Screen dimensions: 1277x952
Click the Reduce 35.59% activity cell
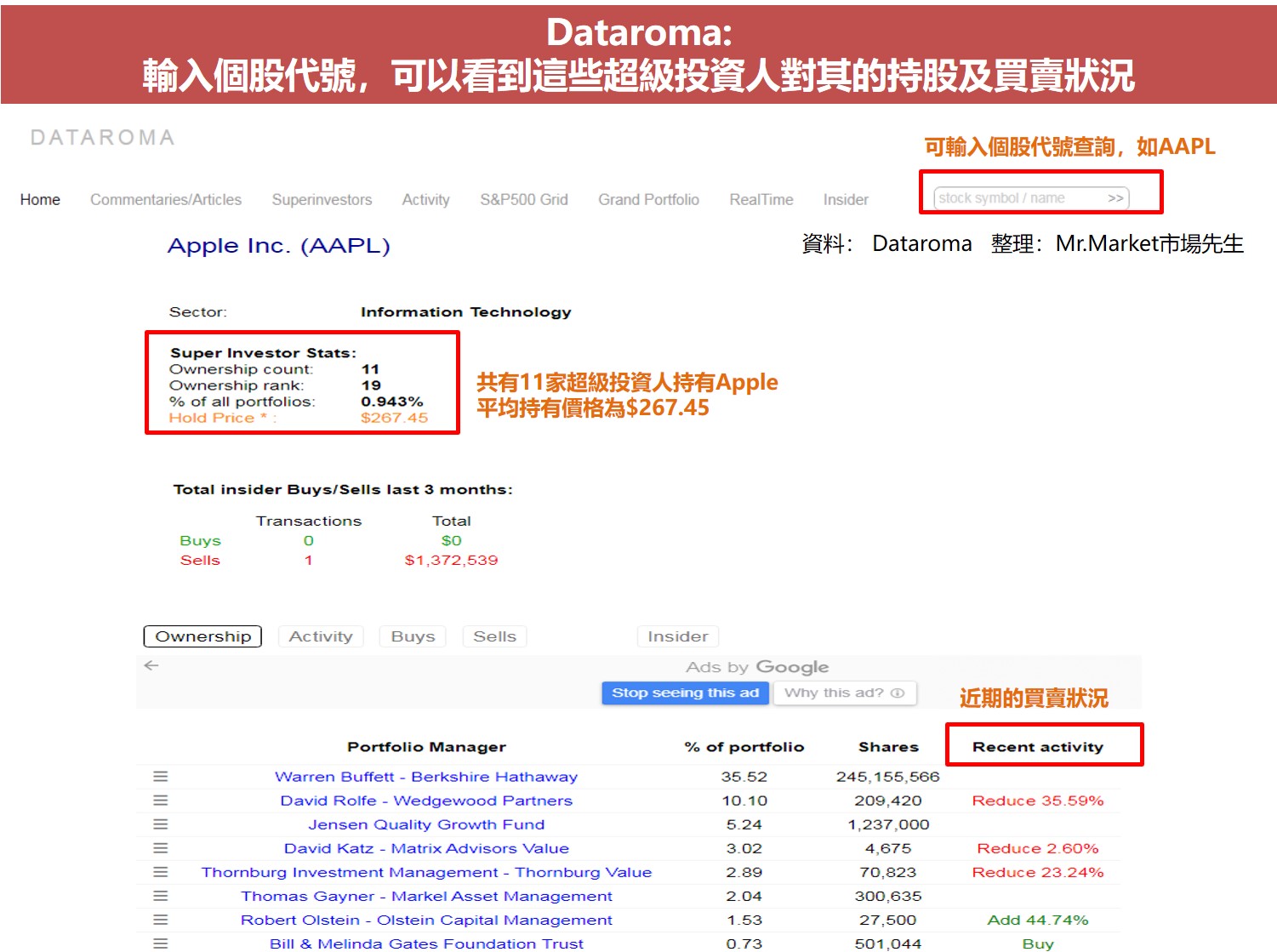pyautogui.click(x=1038, y=801)
